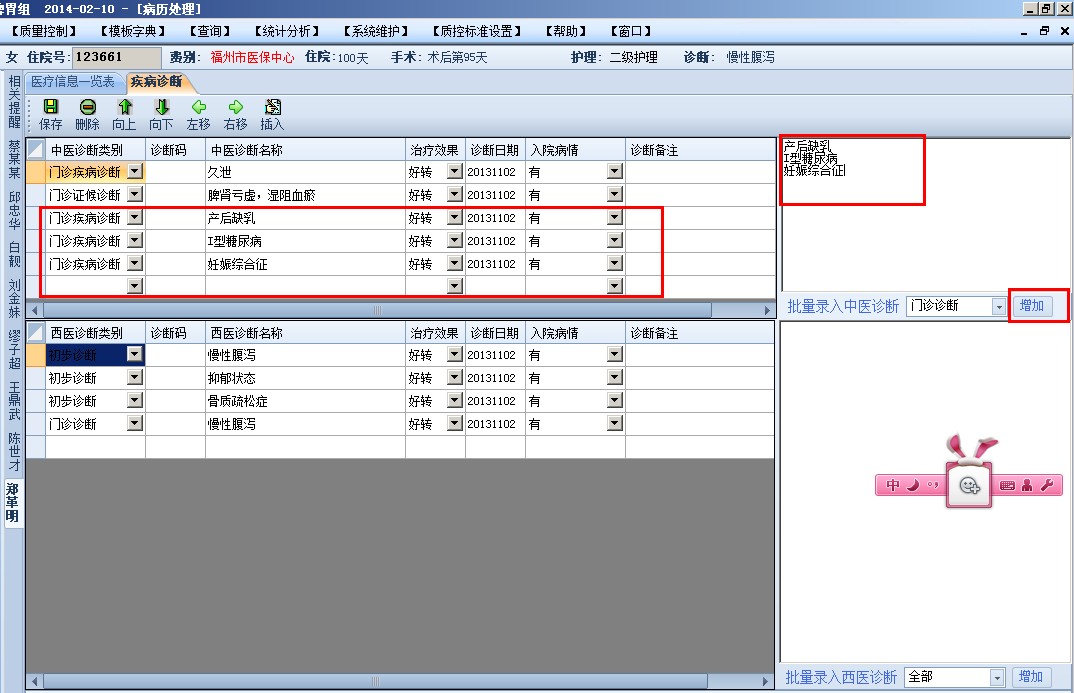Expand category dropdown in 产后缺乳 row
Screen dimensions: 1074x693
[x=135, y=217]
